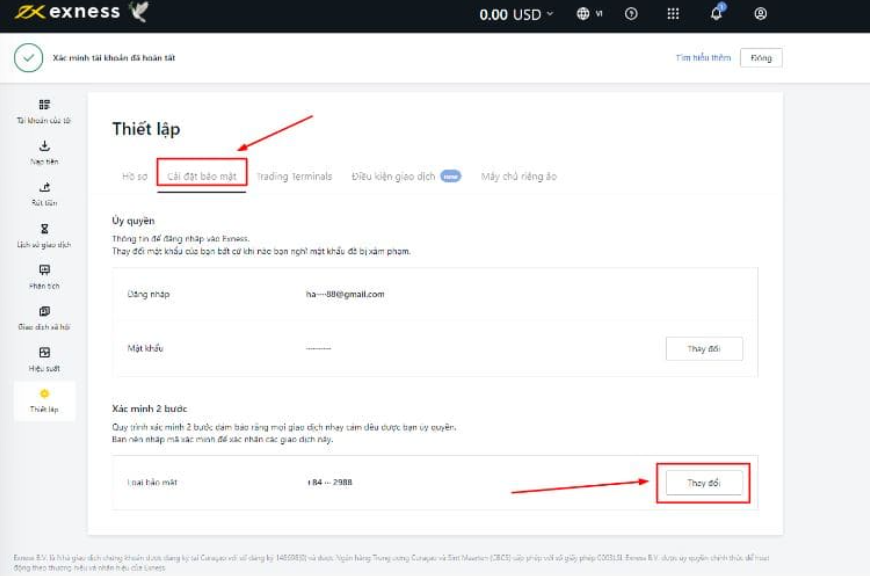Click the Tìm hiểu thêm link
This screenshot has height=576, width=870.
coord(703,58)
